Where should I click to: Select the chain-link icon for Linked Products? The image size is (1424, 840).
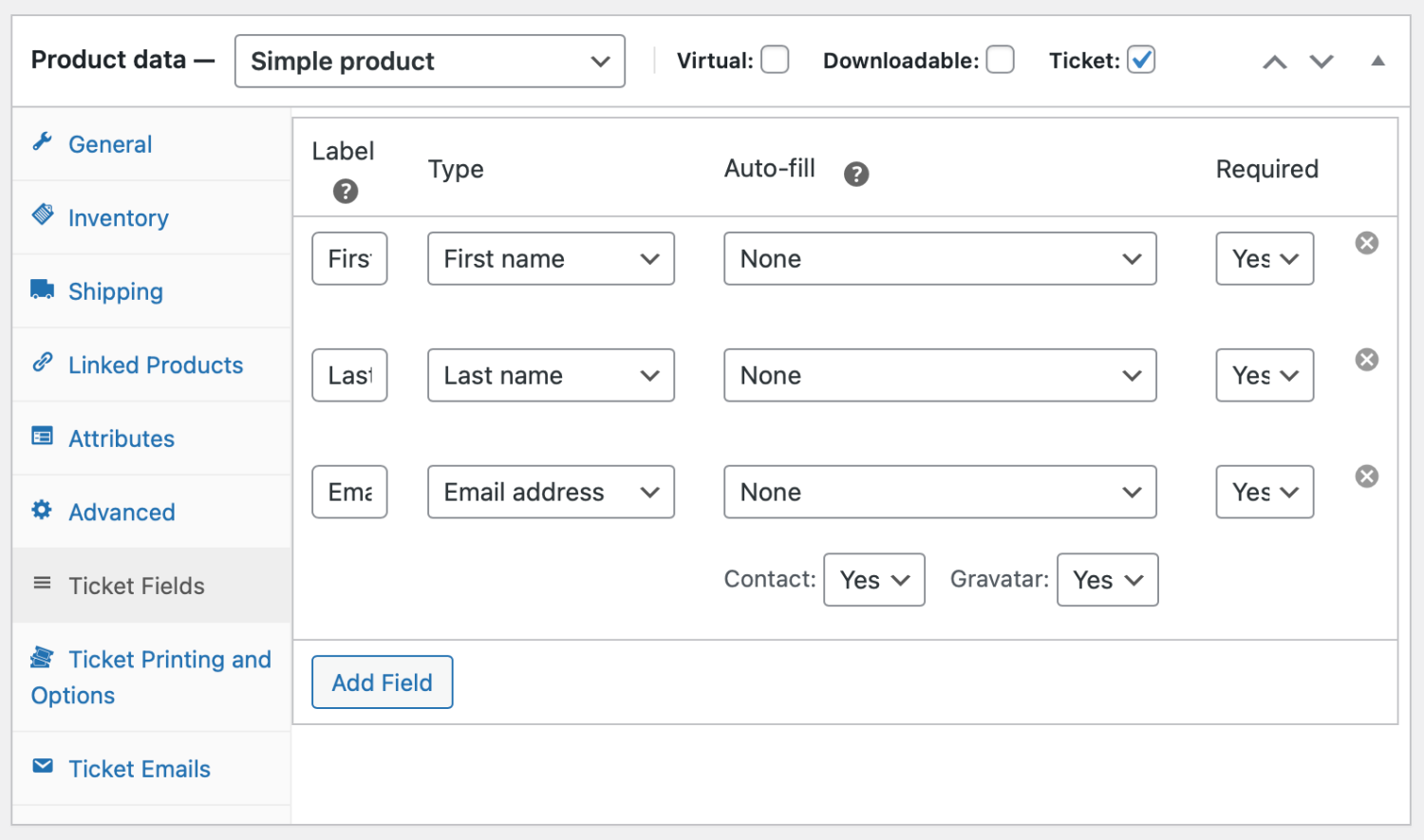tap(42, 363)
